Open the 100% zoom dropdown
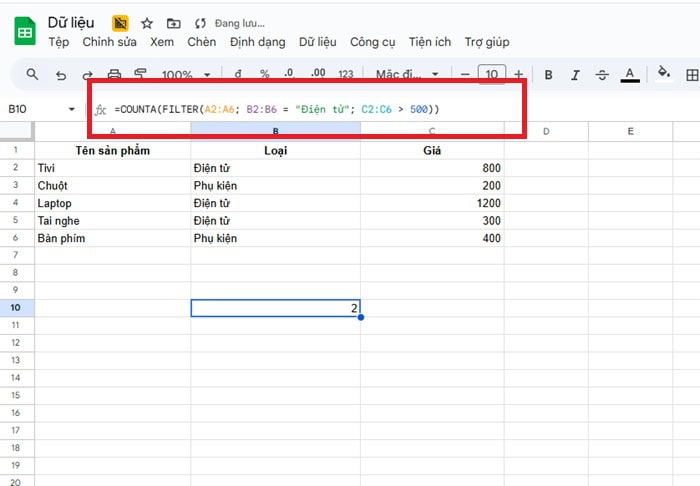The height and width of the screenshot is (486, 700). pos(186,75)
